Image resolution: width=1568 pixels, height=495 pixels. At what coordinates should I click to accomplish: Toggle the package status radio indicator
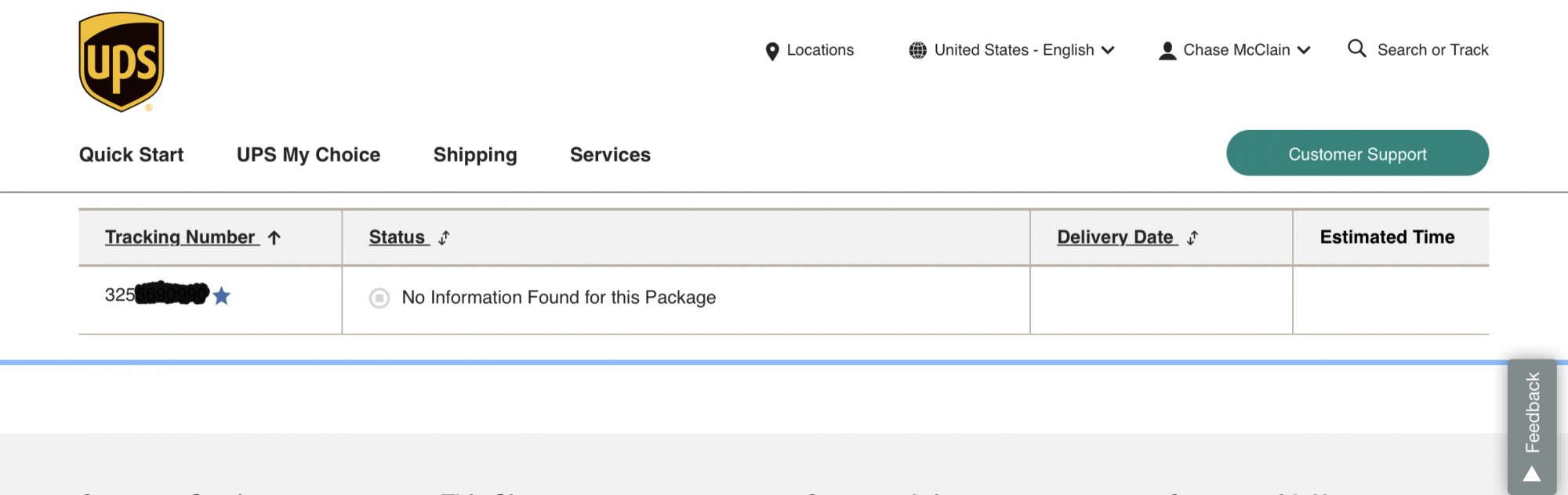click(379, 298)
